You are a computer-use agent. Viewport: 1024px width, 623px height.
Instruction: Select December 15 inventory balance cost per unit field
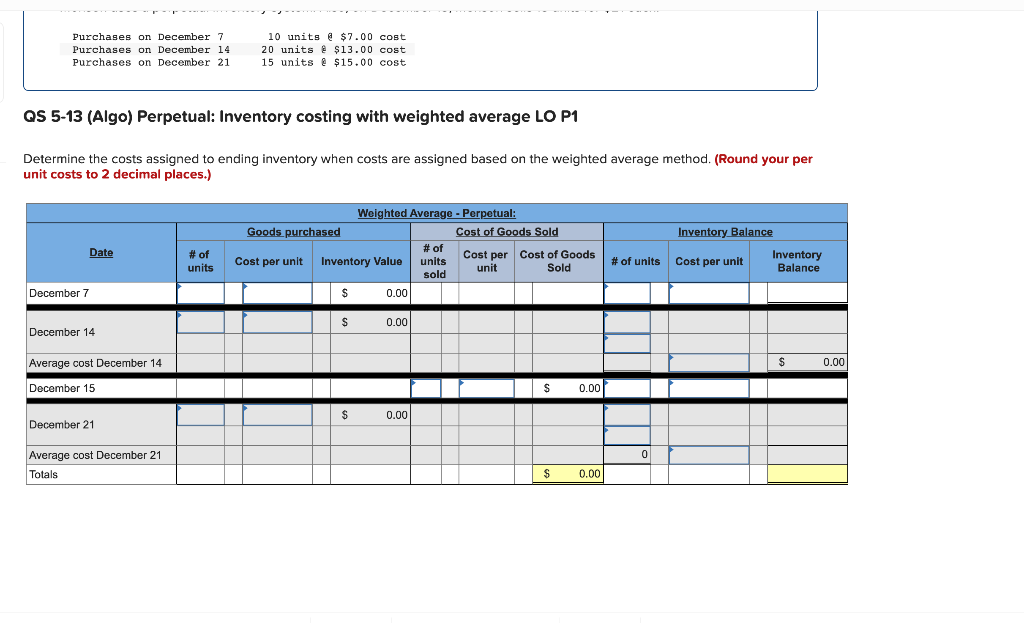coord(709,389)
